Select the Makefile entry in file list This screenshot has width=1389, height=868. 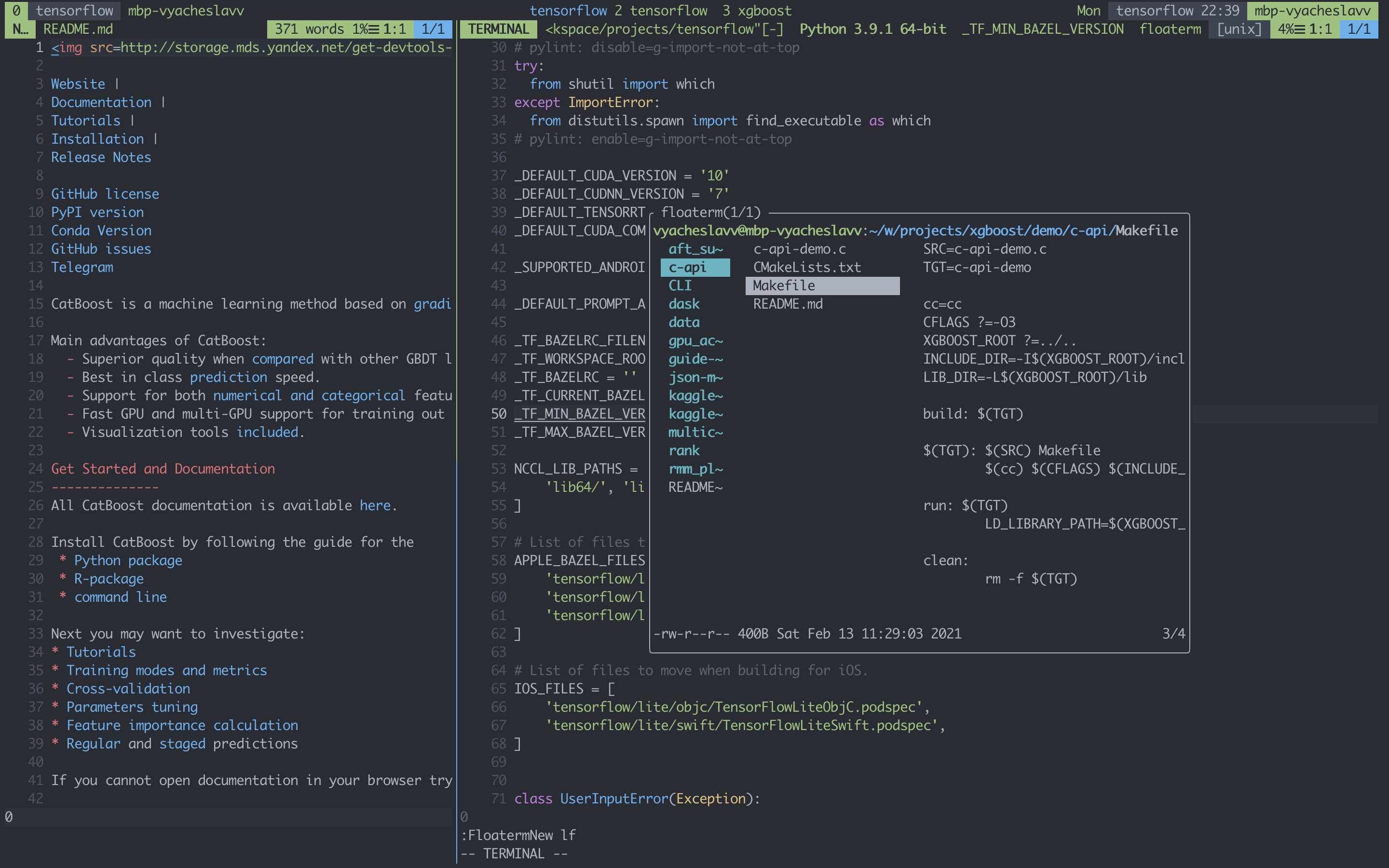tap(783, 285)
